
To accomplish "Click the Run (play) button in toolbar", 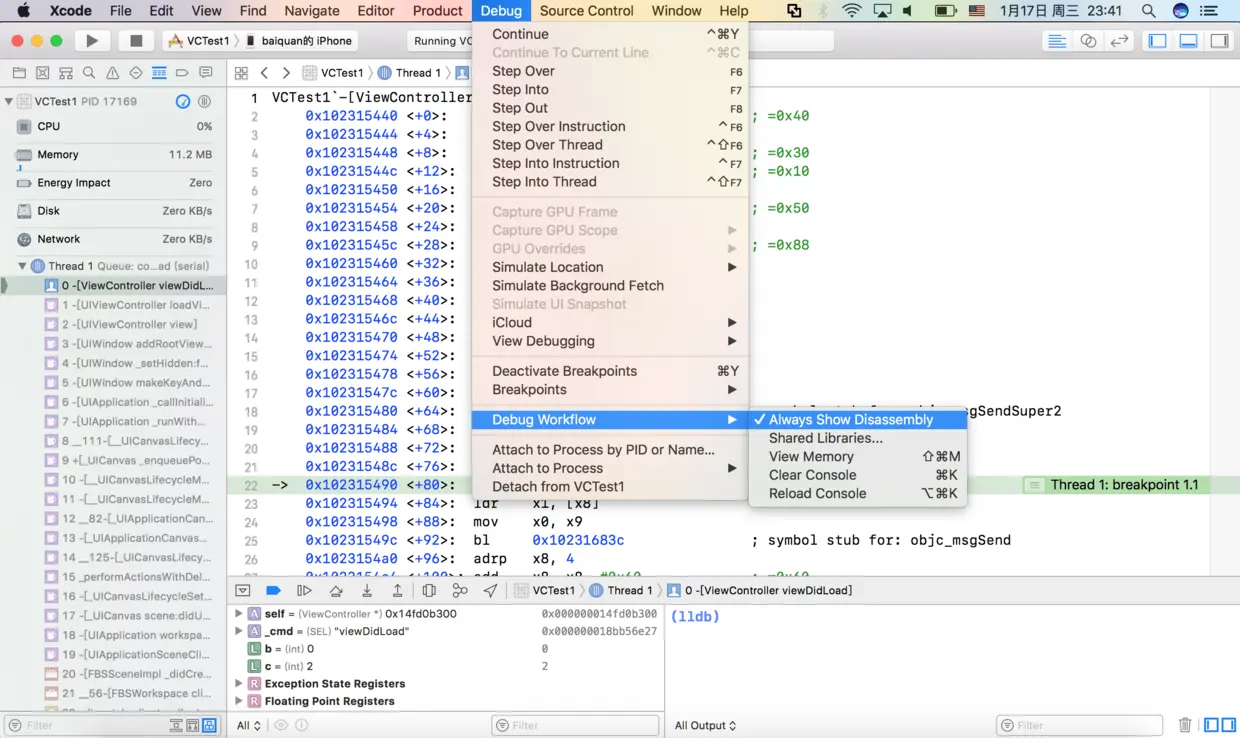I will point(92,41).
